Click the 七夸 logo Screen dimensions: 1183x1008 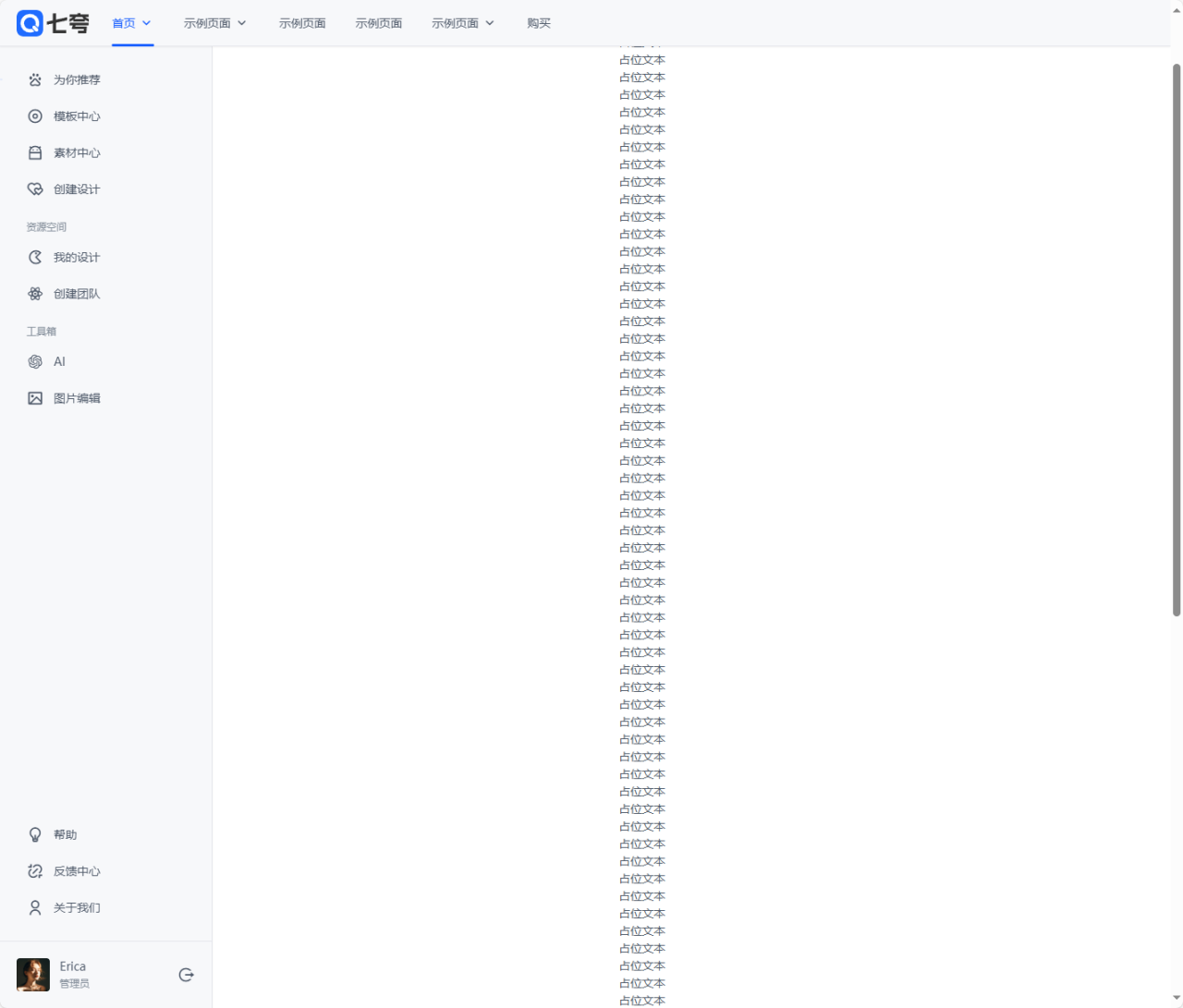point(53,23)
